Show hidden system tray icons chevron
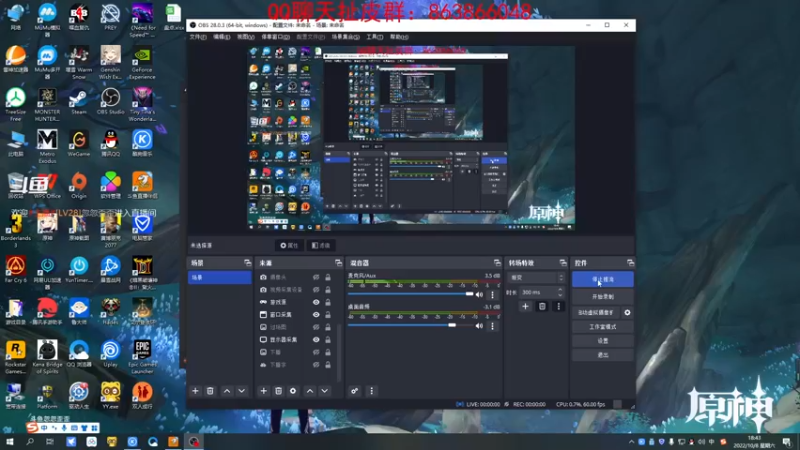Image resolution: width=800 pixels, height=450 pixels. (x=632, y=442)
